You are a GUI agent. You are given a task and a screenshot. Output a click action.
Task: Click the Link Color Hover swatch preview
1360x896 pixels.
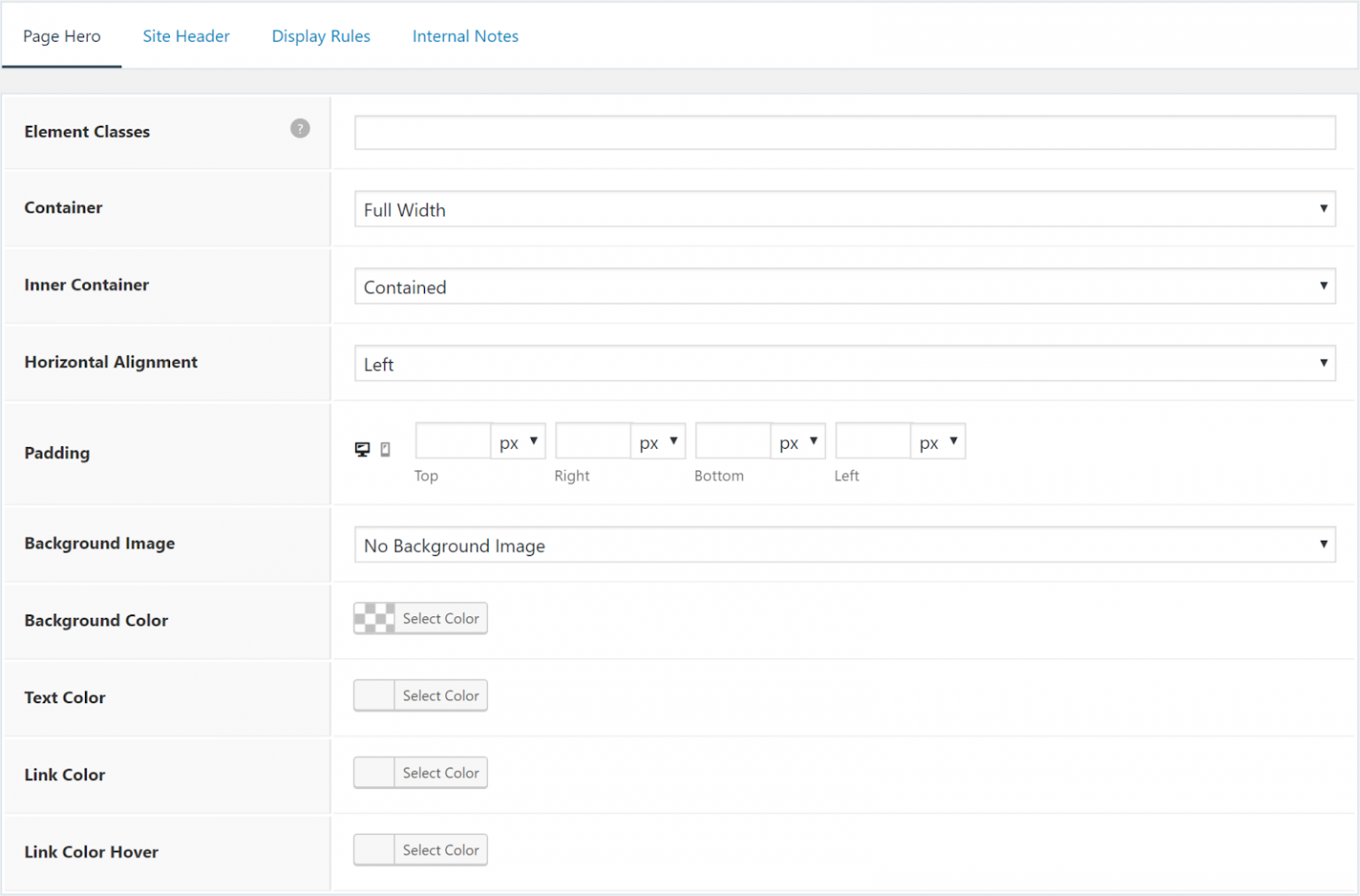point(375,850)
